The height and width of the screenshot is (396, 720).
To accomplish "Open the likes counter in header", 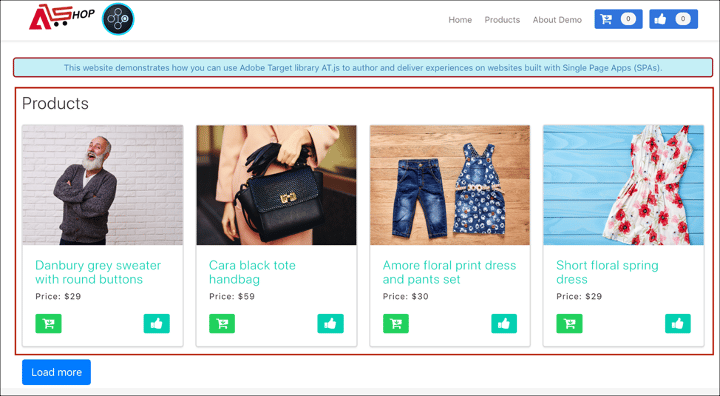I will [x=674, y=19].
